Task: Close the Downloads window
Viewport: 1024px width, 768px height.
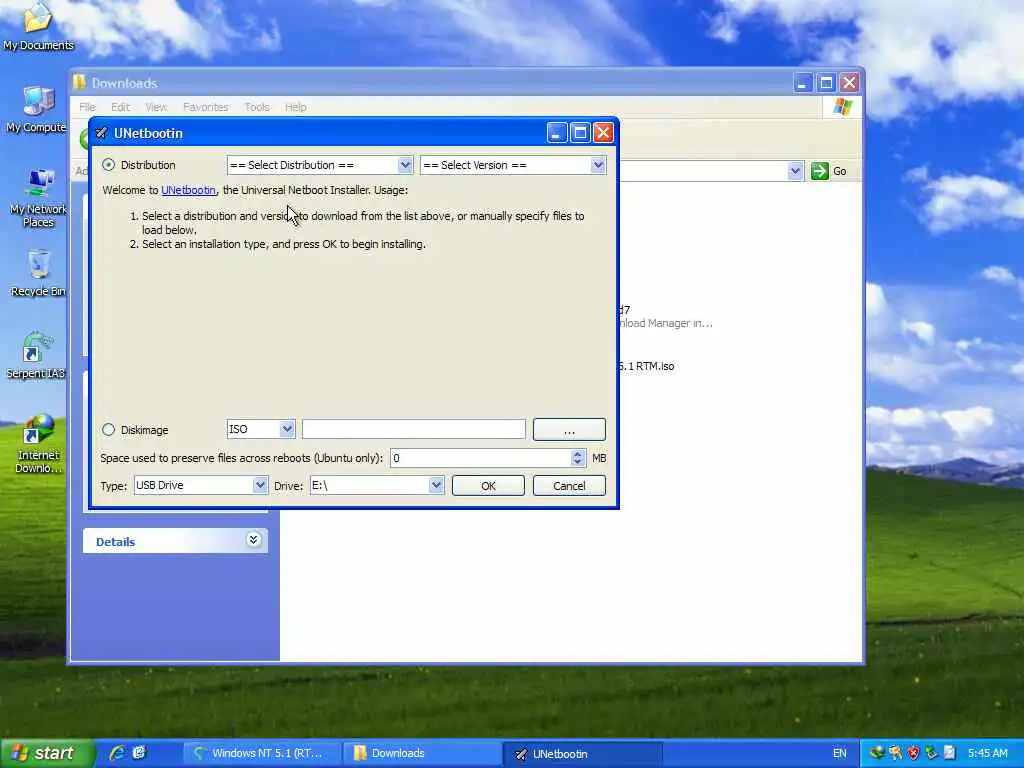Action: pos(849,83)
